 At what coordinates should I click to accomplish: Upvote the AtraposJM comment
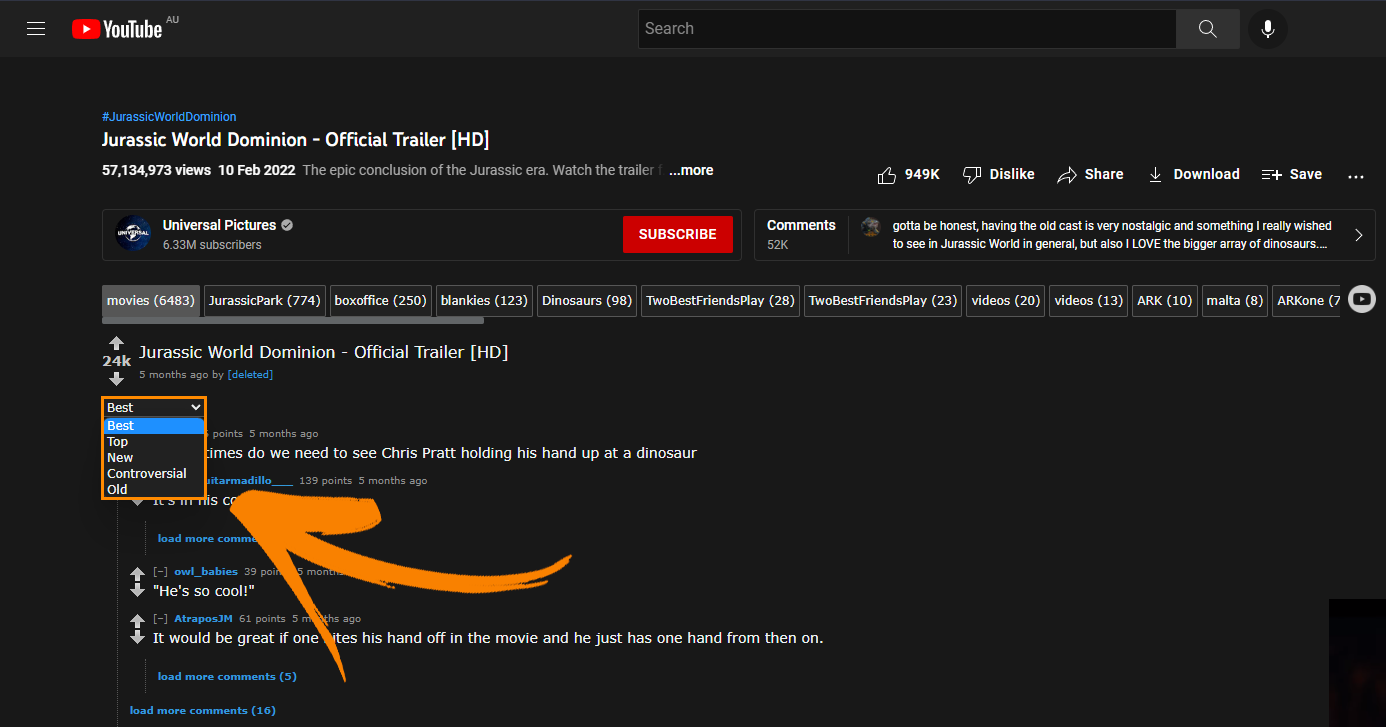(138, 622)
